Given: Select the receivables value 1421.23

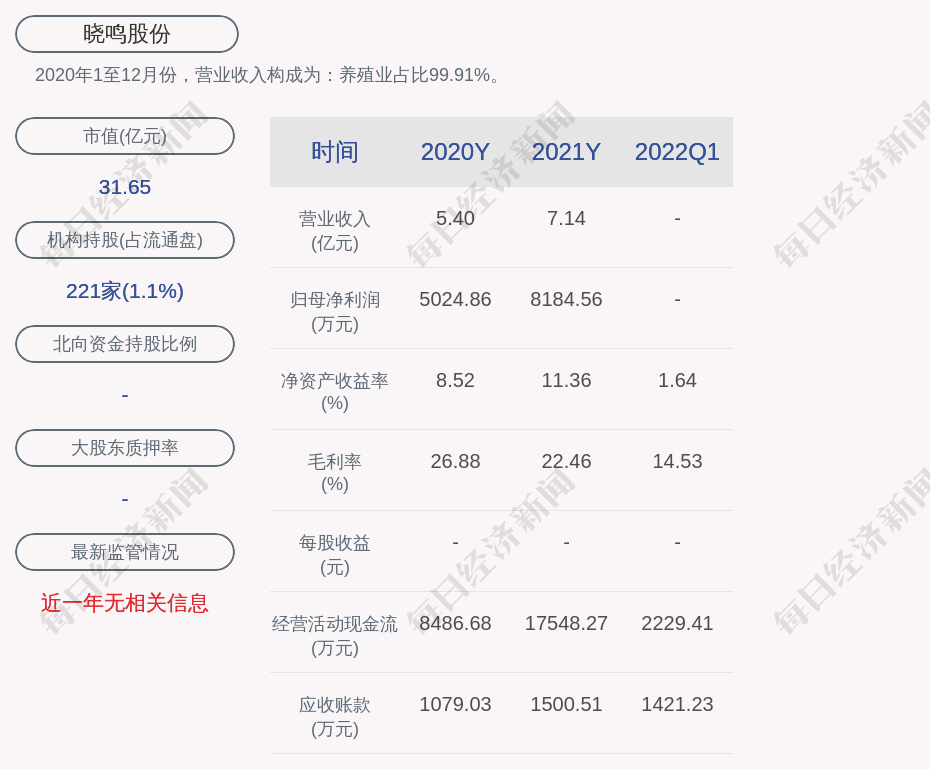Looking at the screenshot, I should 677,704.
